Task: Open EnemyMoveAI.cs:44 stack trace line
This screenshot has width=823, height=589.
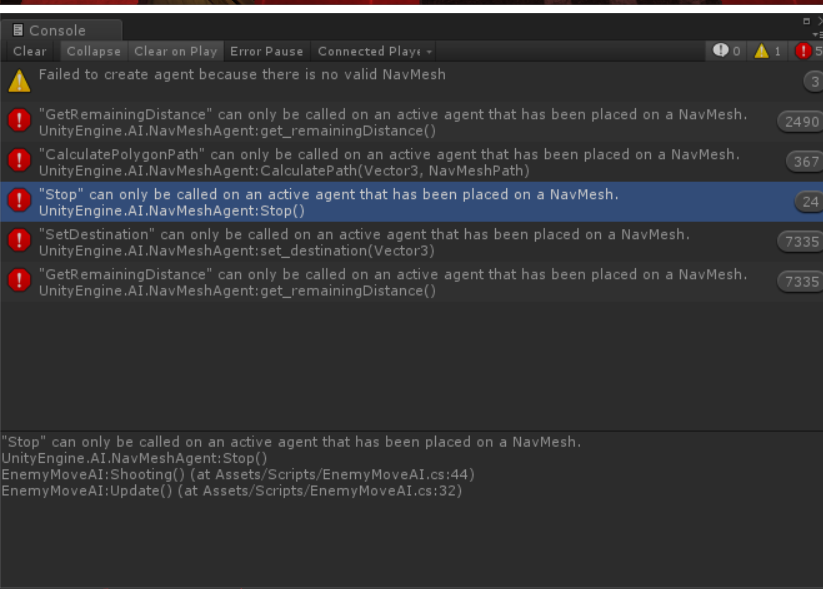Action: (238, 475)
